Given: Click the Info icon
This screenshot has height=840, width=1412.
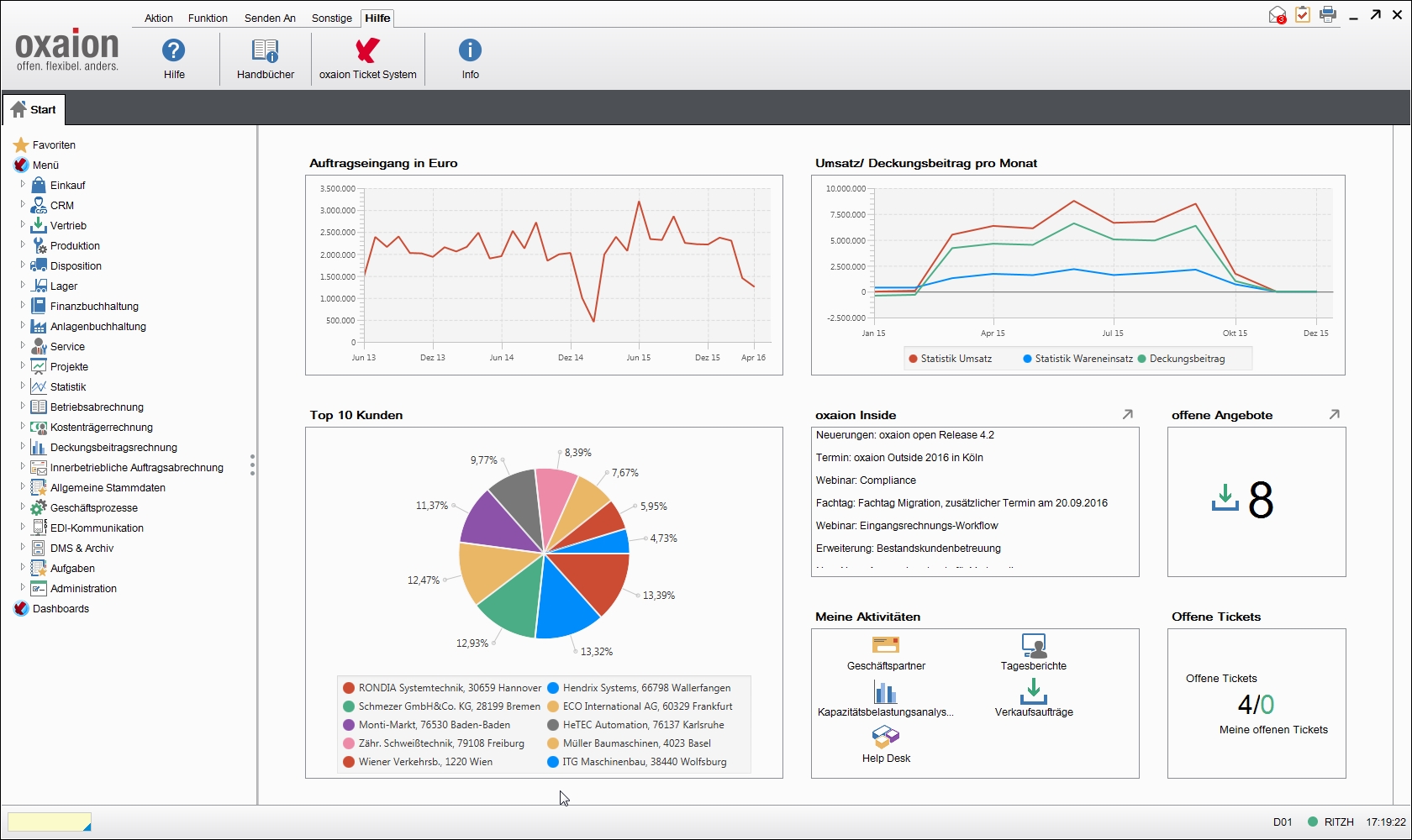Looking at the screenshot, I should click(469, 57).
